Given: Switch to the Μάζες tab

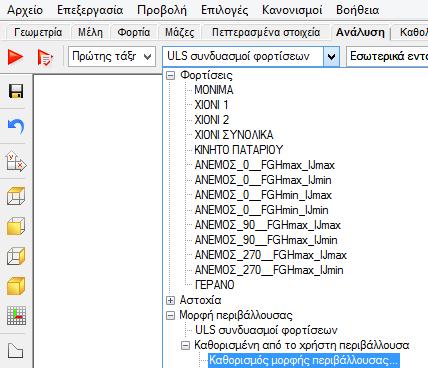Looking at the screenshot, I should [x=179, y=32].
